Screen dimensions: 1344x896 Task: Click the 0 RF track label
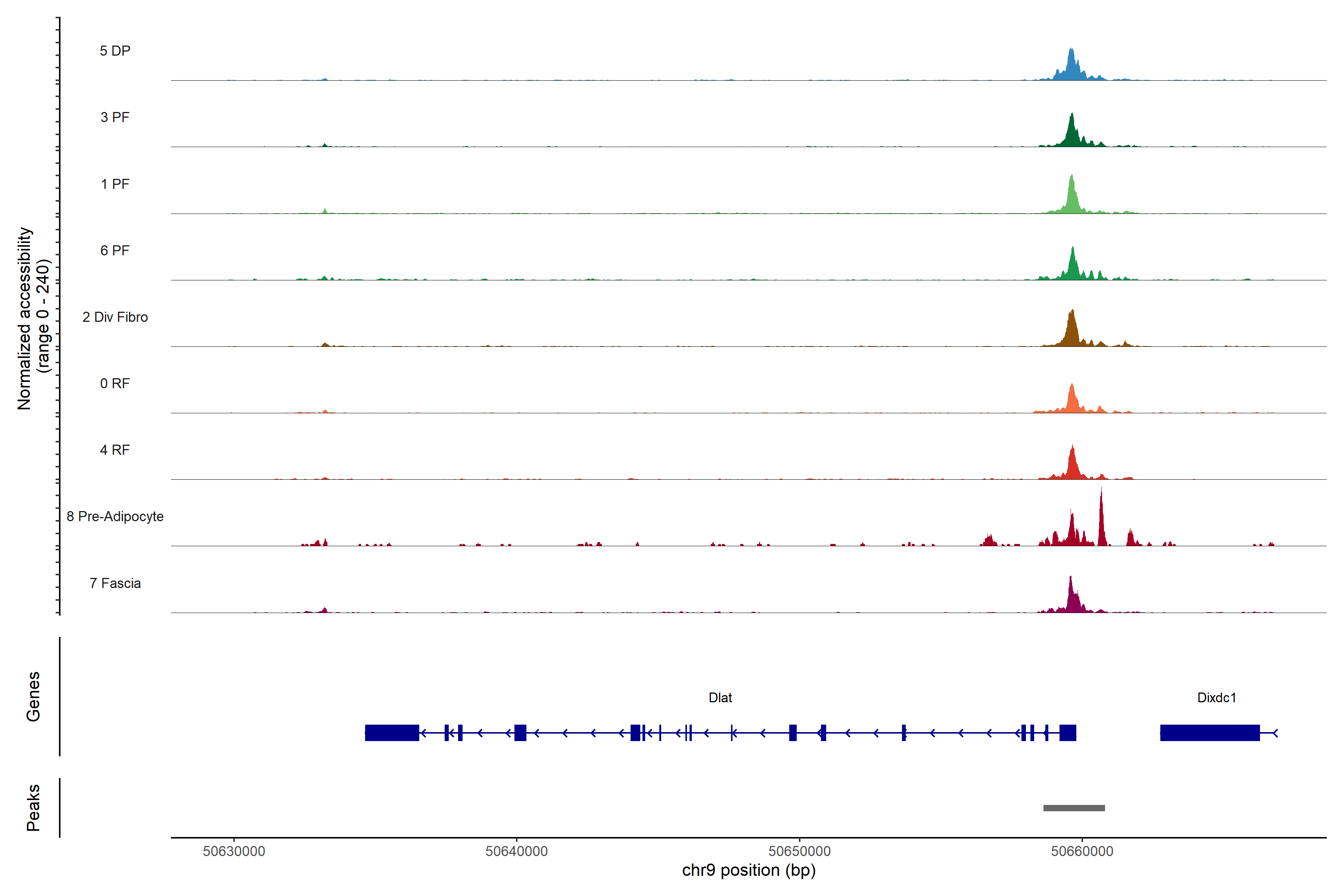tap(115, 383)
